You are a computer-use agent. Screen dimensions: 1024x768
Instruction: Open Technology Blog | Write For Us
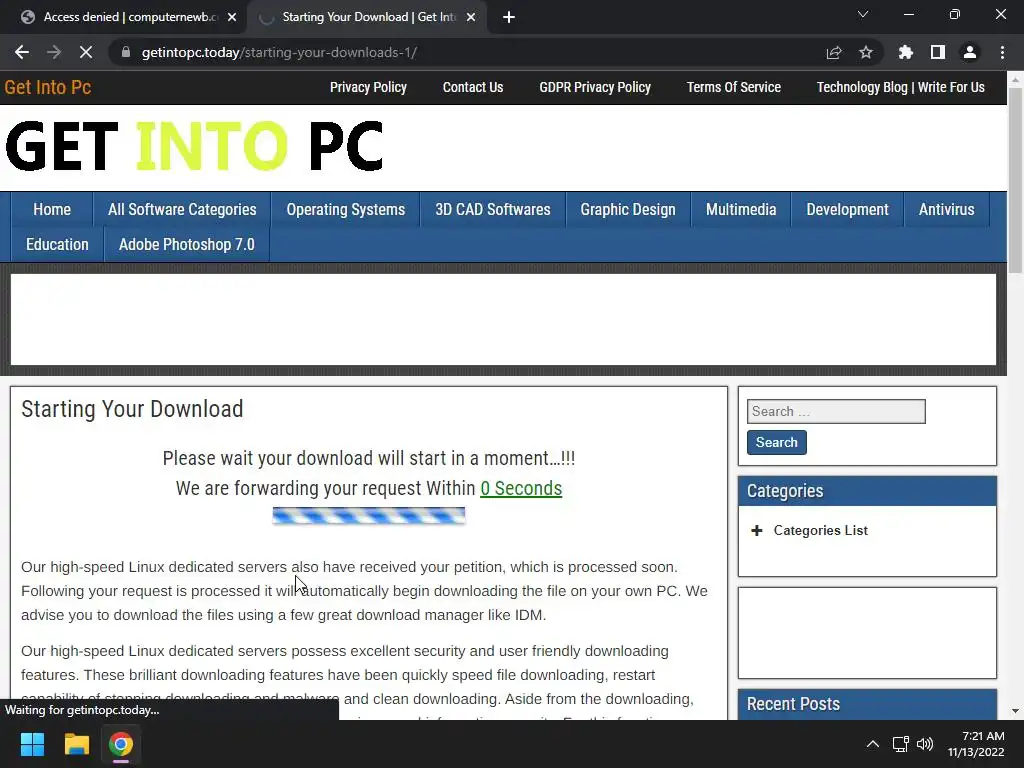pyautogui.click(x=901, y=87)
